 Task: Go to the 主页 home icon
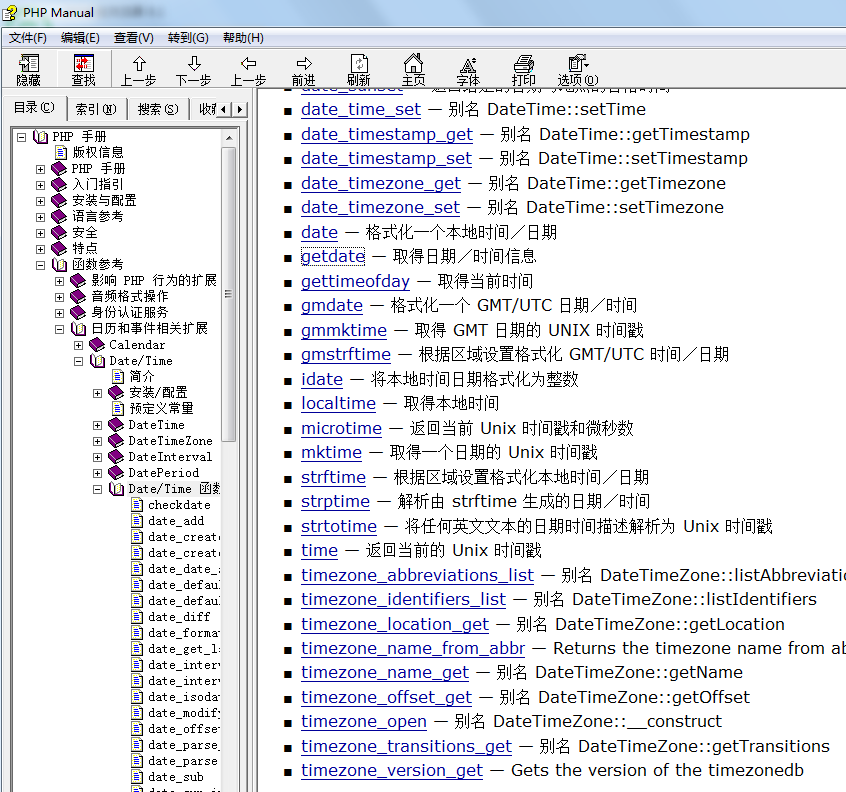(x=414, y=69)
